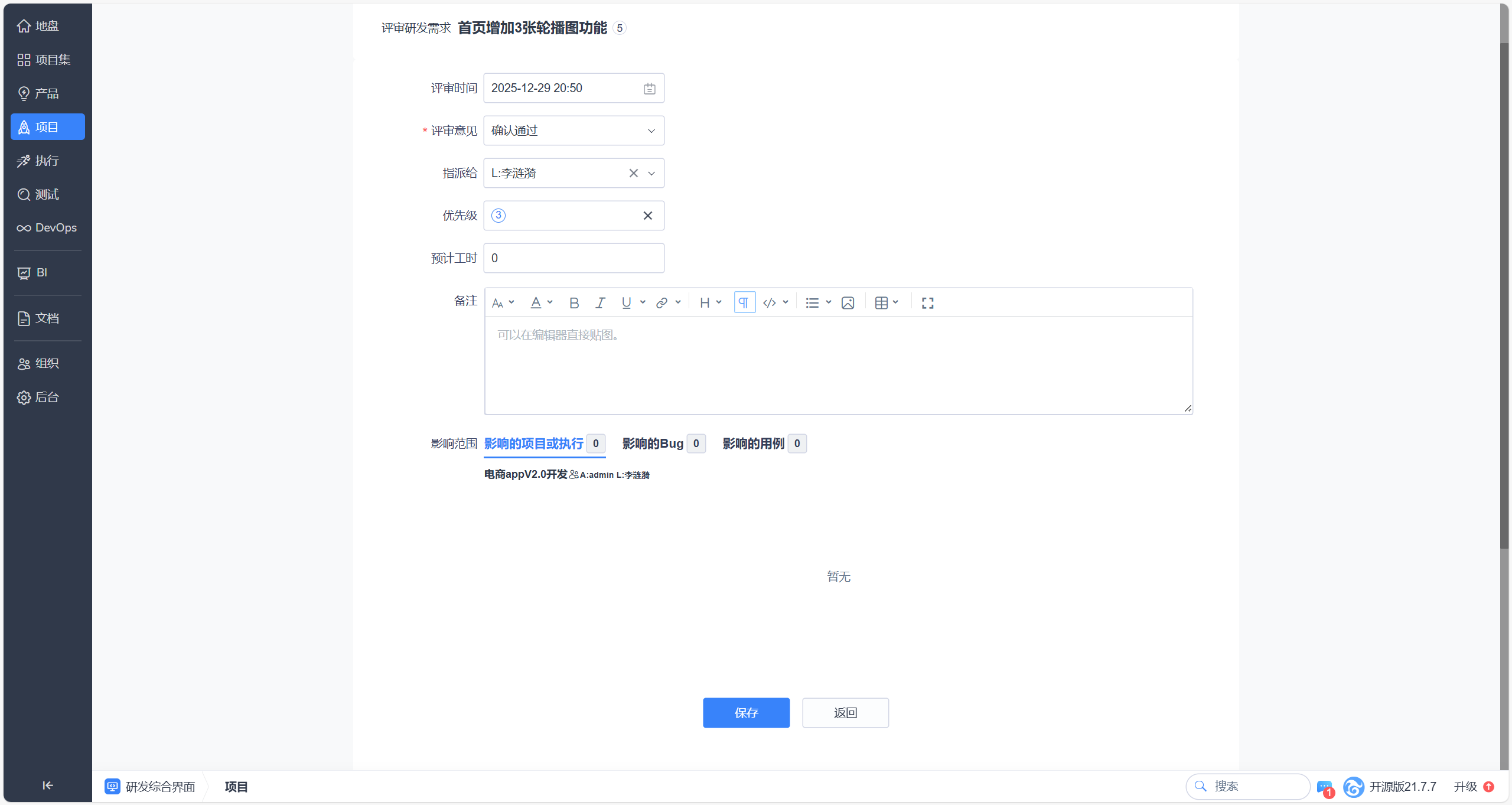Open calendar icon in review time field
The height and width of the screenshot is (805, 1512).
pyautogui.click(x=649, y=89)
